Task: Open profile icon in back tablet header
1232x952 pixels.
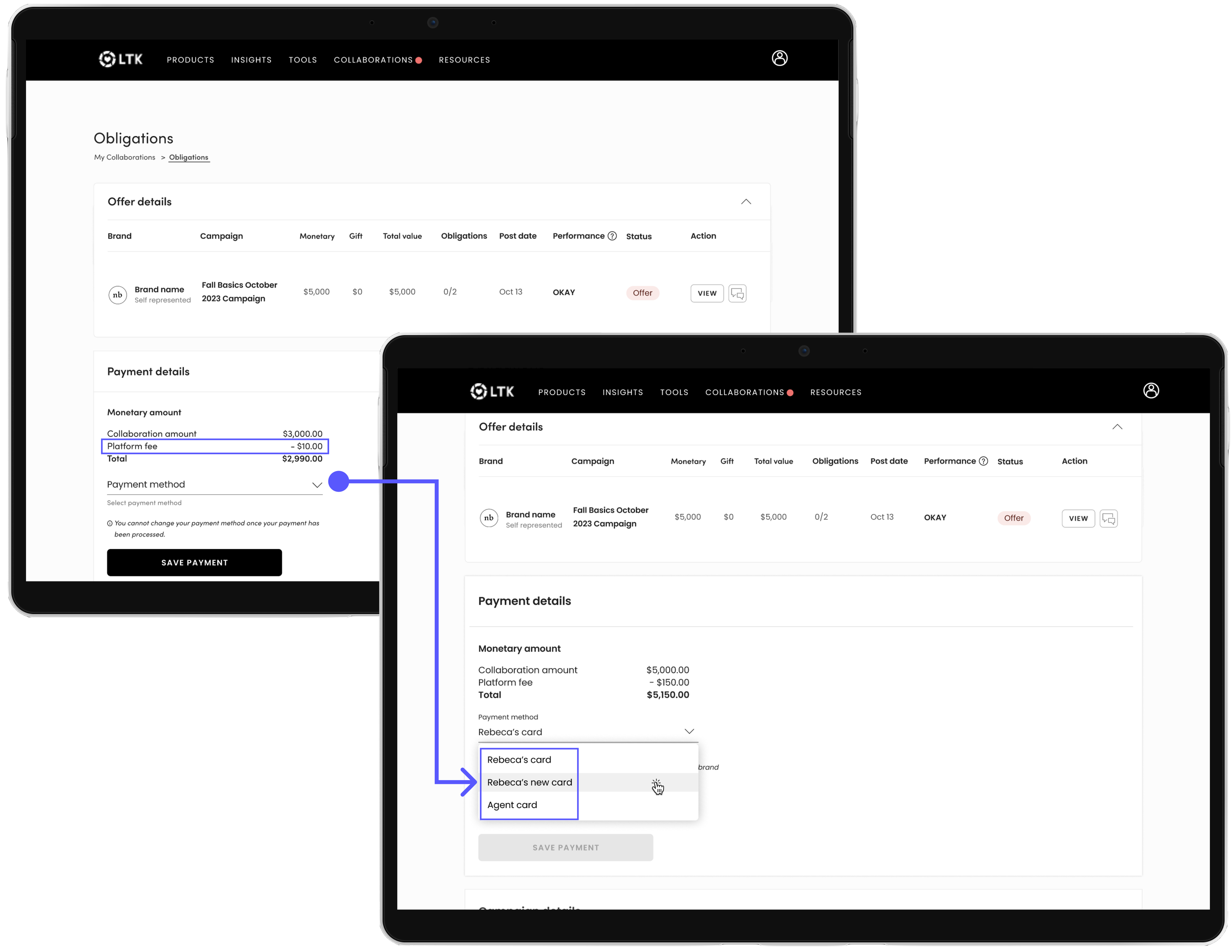Action: pos(780,58)
